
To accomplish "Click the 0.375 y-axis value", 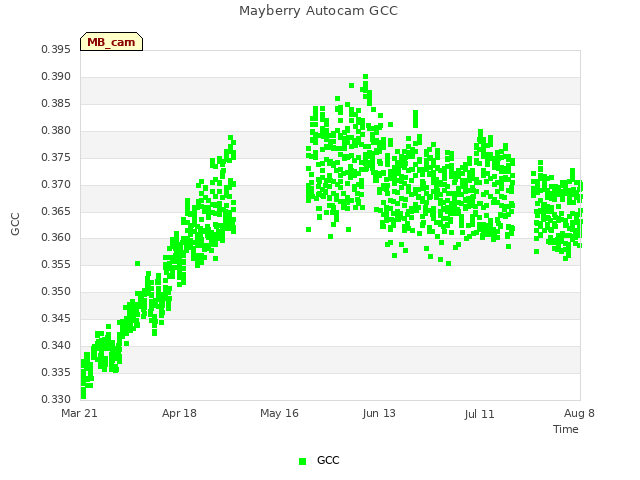I will click(56, 158).
